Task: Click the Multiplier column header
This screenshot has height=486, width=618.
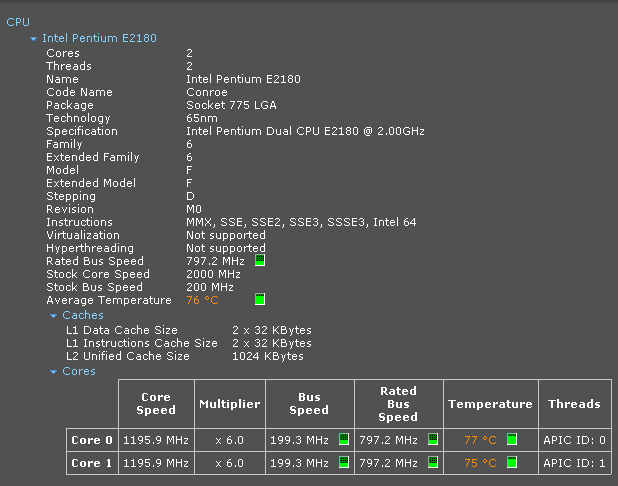Action: [x=230, y=404]
